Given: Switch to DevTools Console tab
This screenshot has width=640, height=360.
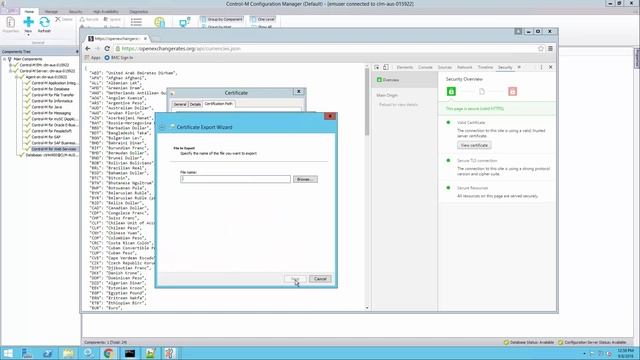Looking at the screenshot, I should pyautogui.click(x=425, y=67).
